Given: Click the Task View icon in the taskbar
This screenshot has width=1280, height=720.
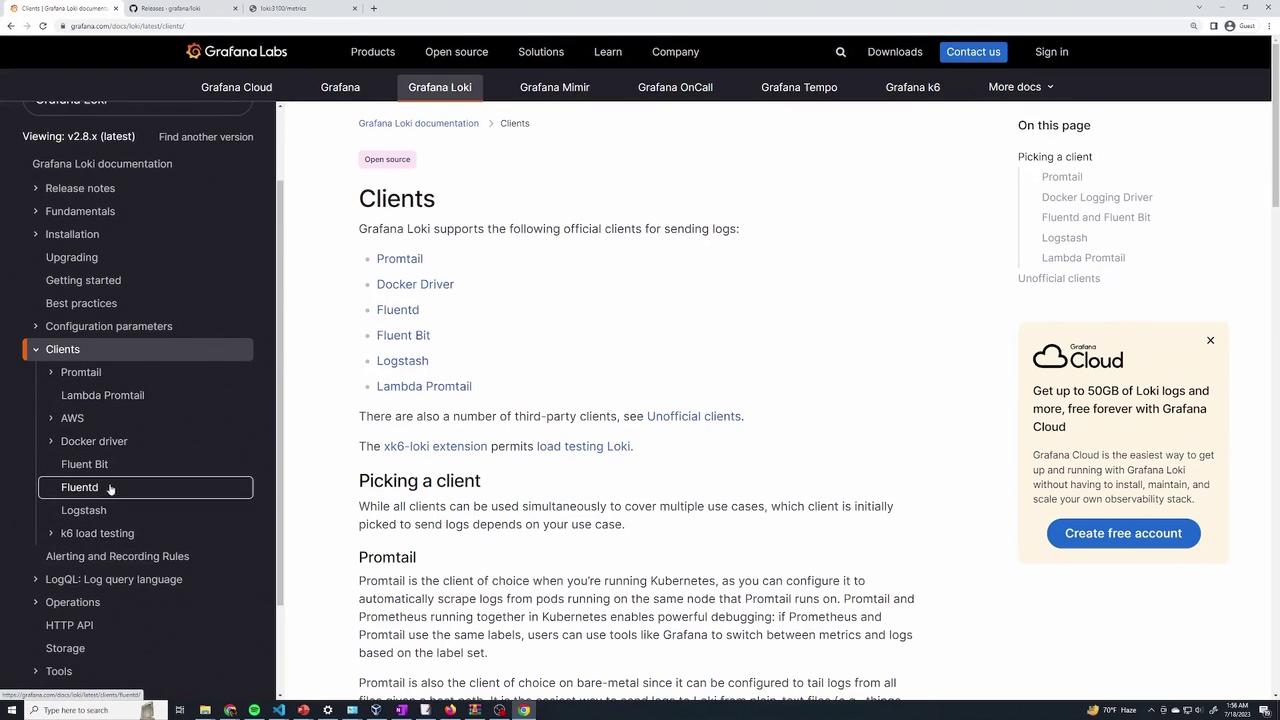Looking at the screenshot, I should 180,710.
